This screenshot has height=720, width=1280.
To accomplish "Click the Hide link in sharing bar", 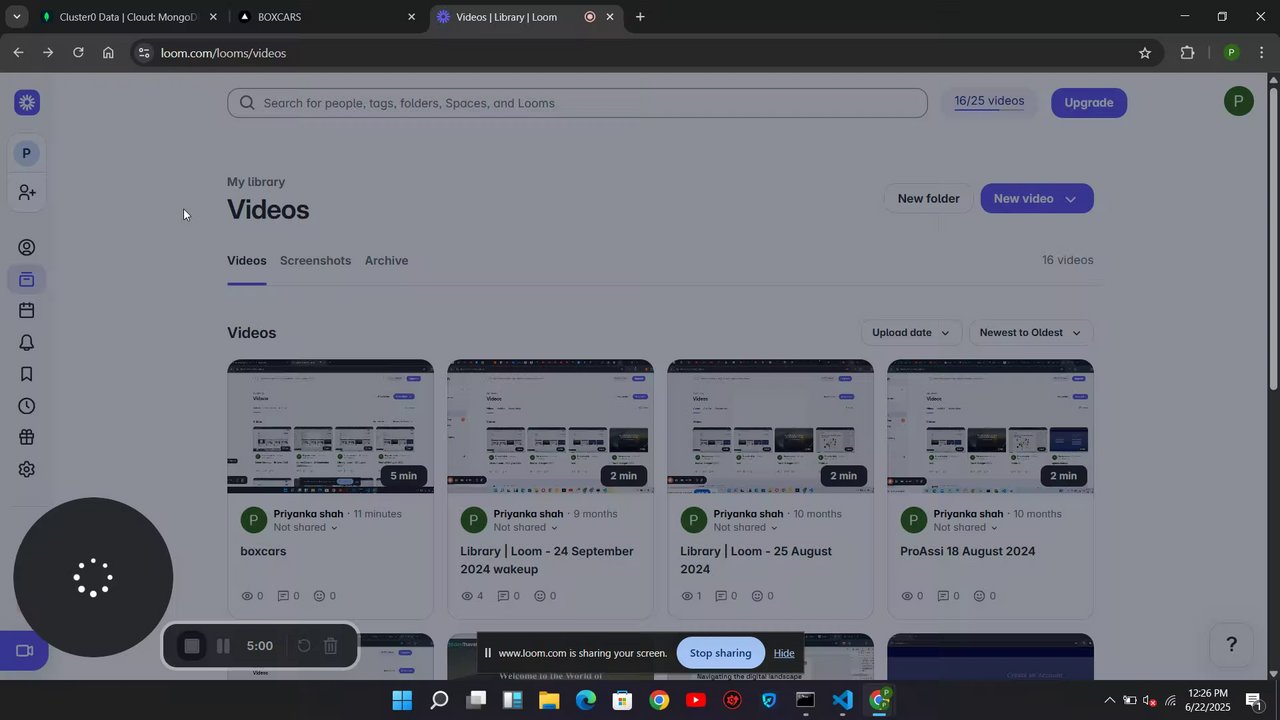I will [x=784, y=653].
